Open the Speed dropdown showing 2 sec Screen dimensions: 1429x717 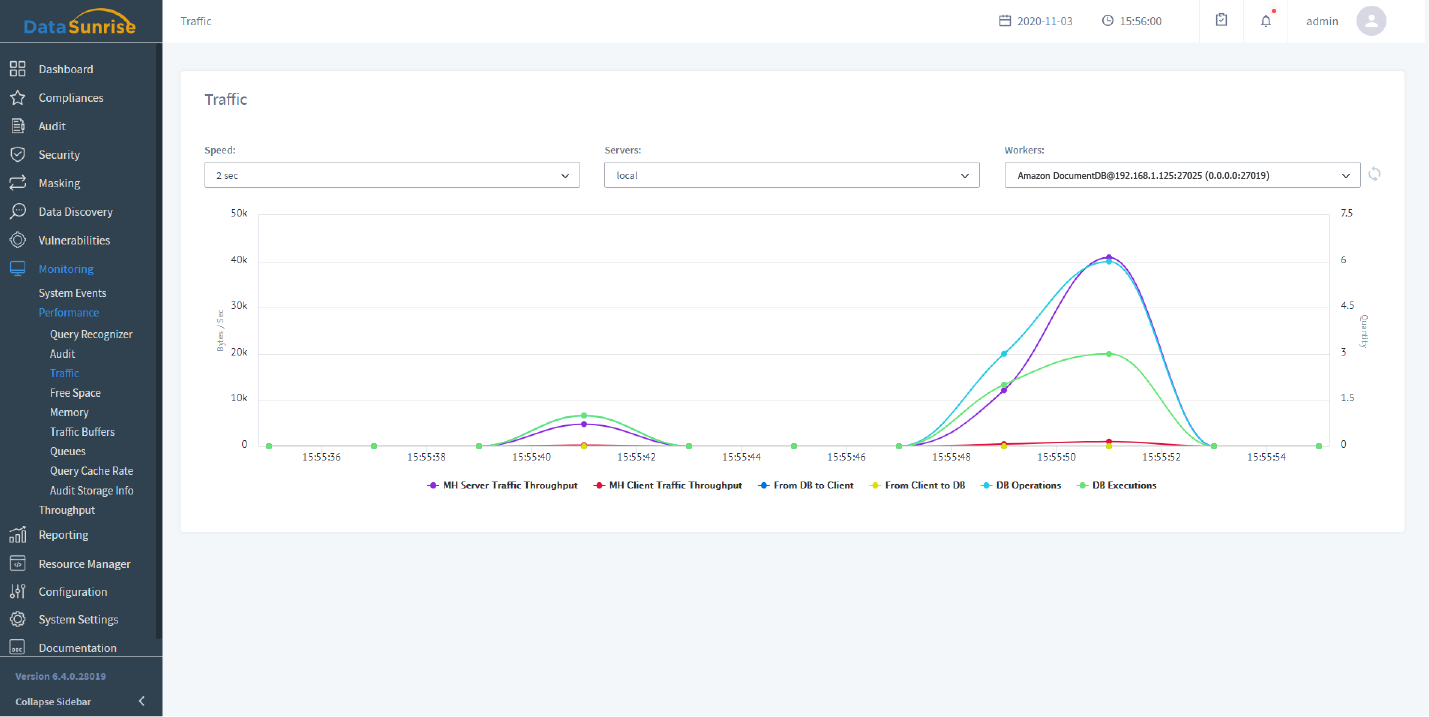click(x=391, y=176)
